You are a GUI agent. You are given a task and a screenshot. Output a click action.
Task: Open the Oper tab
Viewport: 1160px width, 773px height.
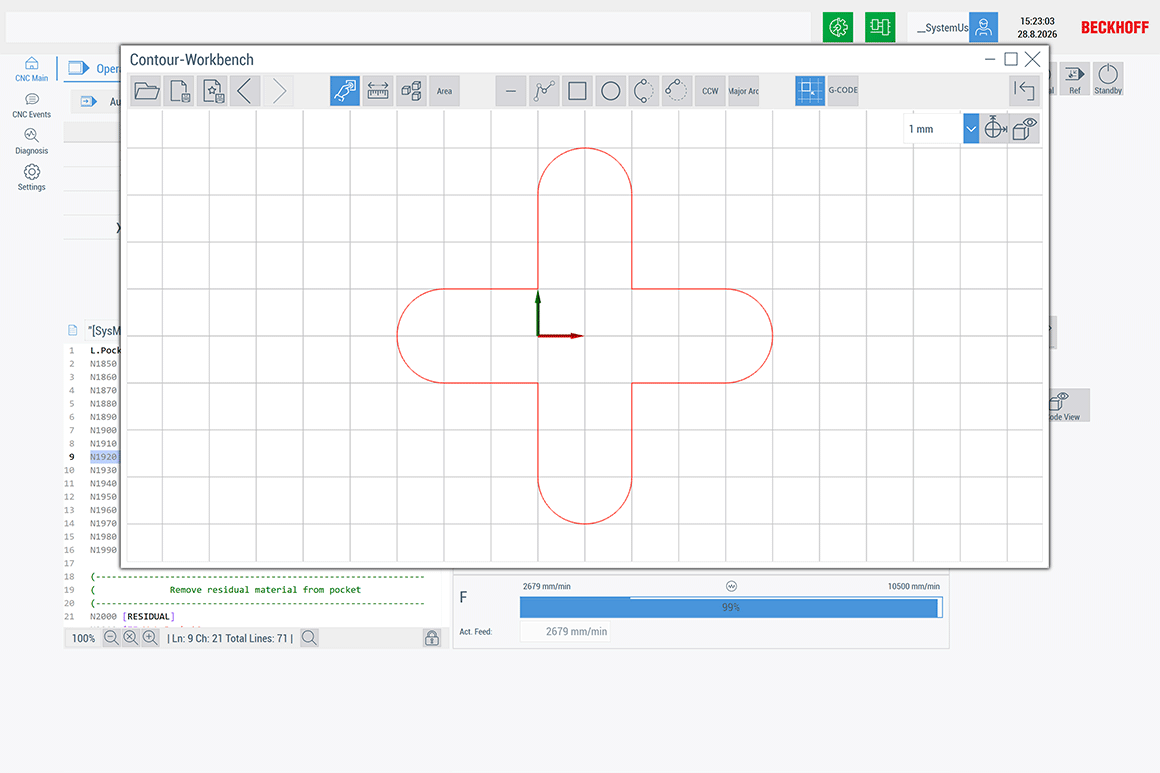tap(93, 68)
